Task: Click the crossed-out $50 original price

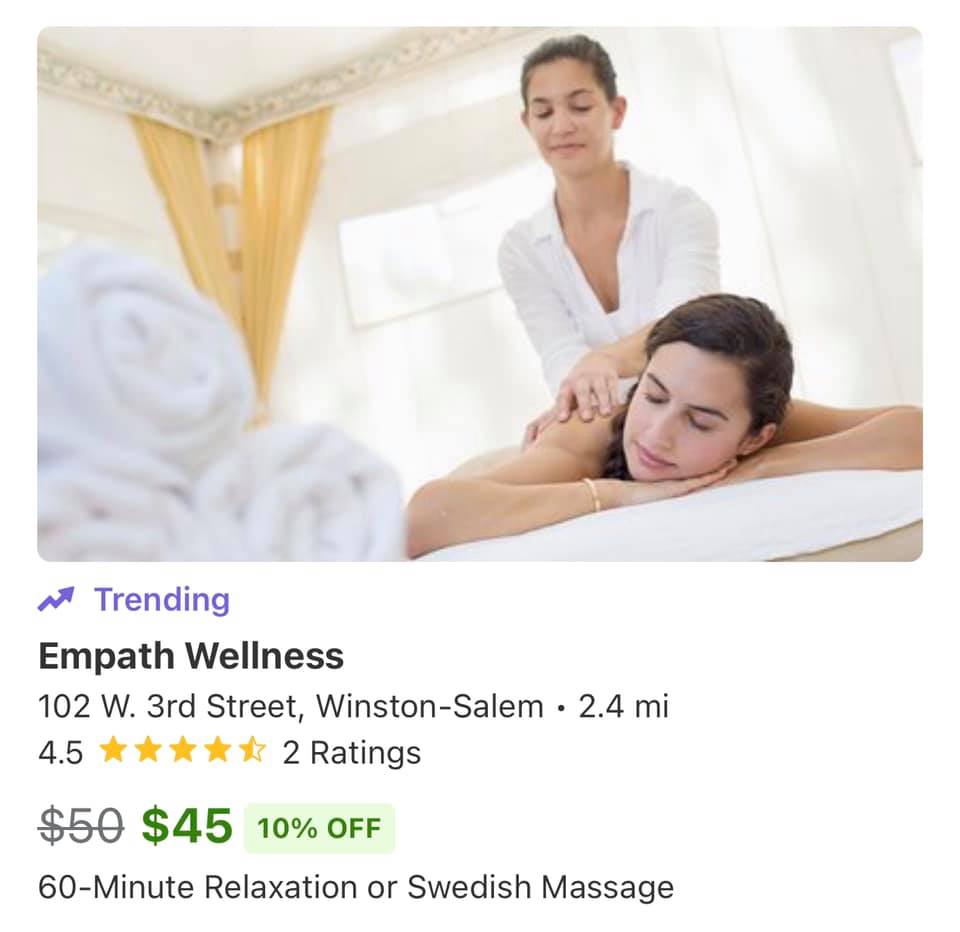Action: coord(81,827)
